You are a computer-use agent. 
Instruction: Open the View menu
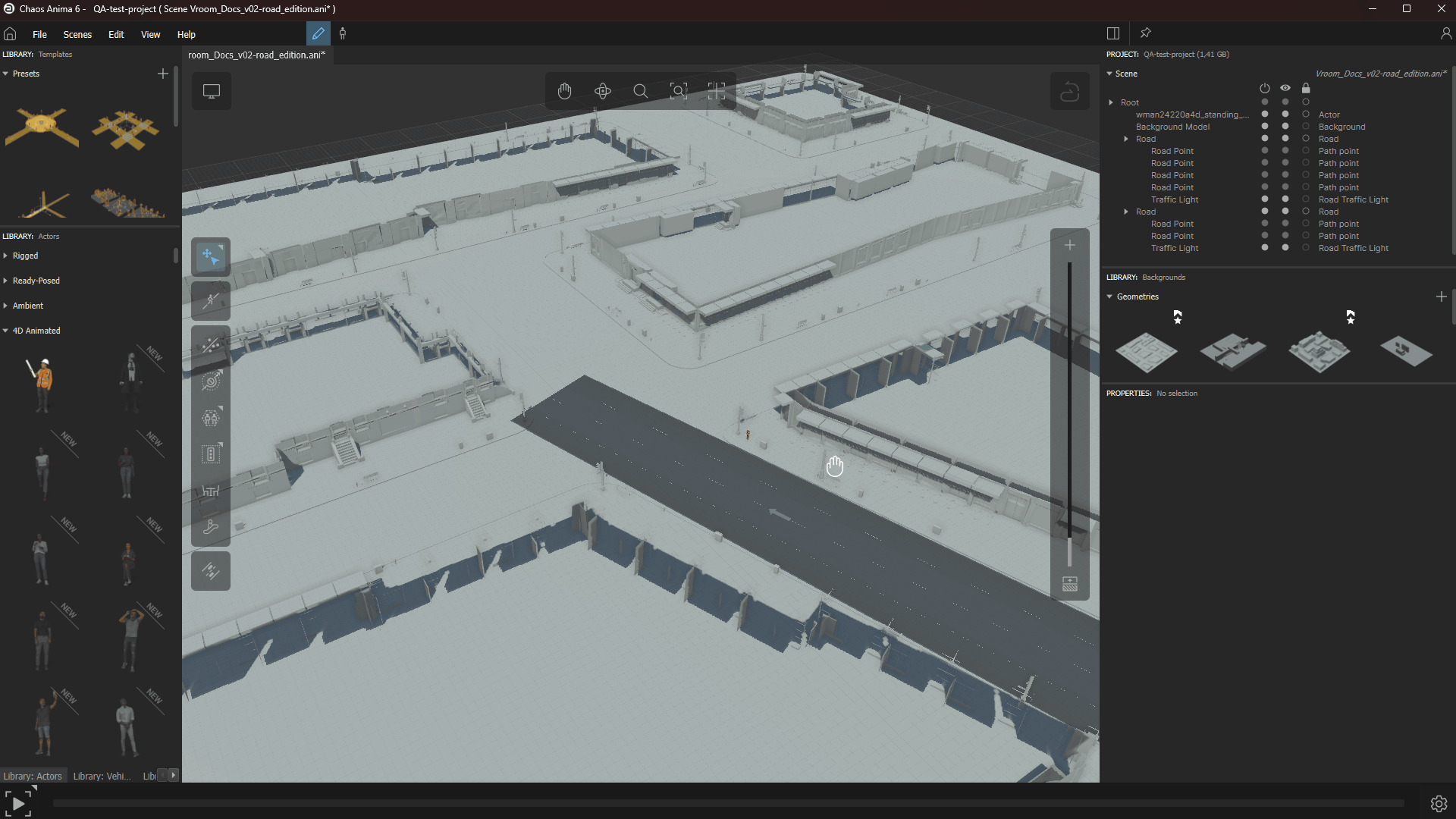click(x=150, y=34)
